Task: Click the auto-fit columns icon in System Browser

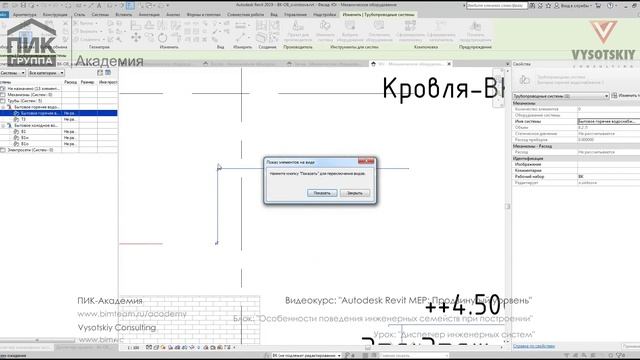Action: coord(100,72)
